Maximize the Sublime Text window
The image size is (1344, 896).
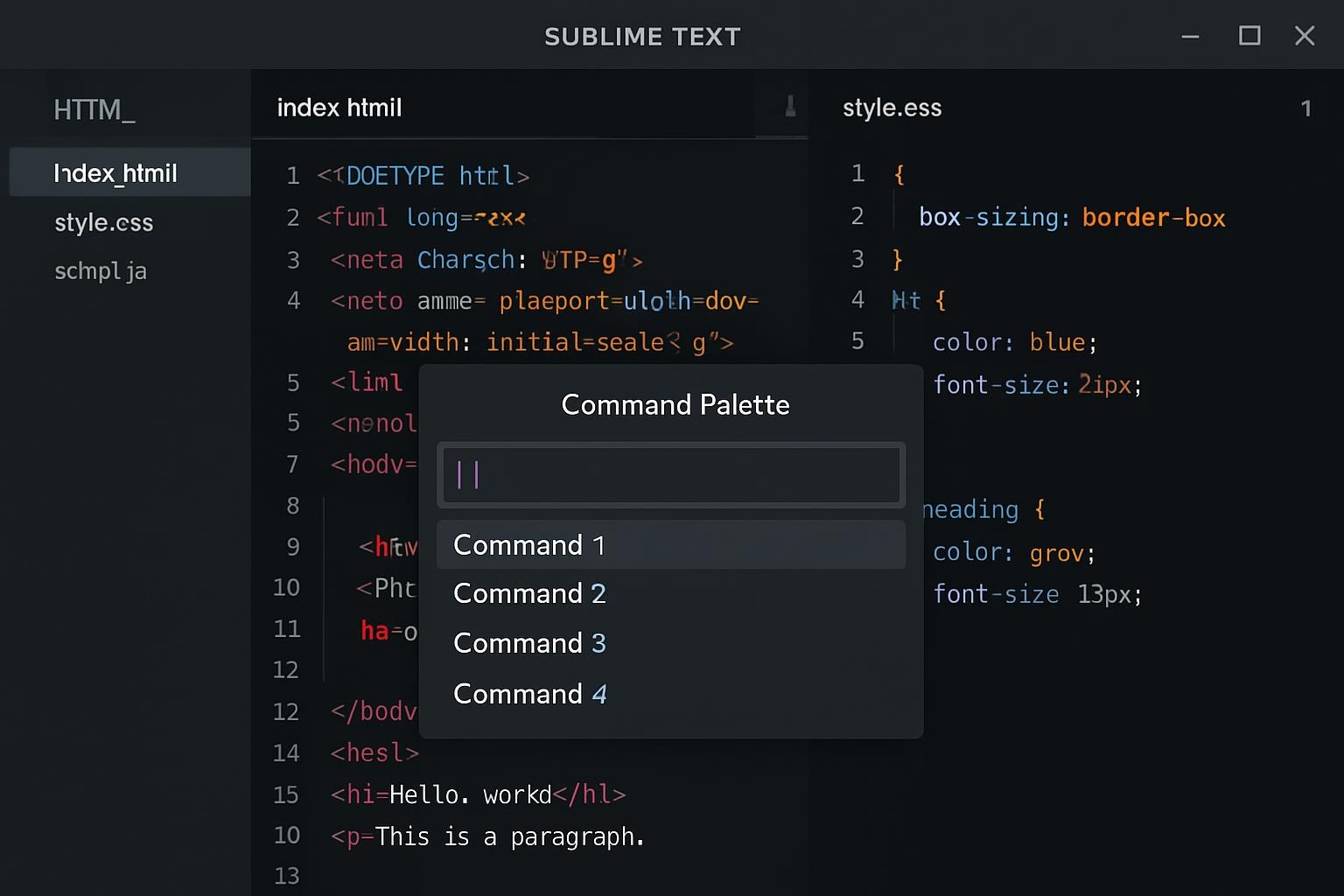coord(1249,36)
